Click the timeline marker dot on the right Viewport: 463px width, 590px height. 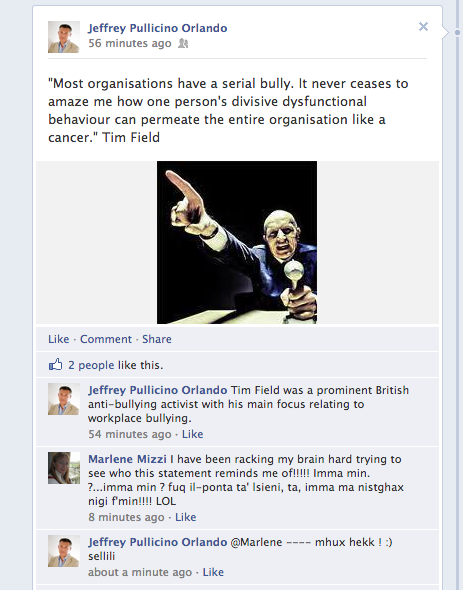click(457, 33)
